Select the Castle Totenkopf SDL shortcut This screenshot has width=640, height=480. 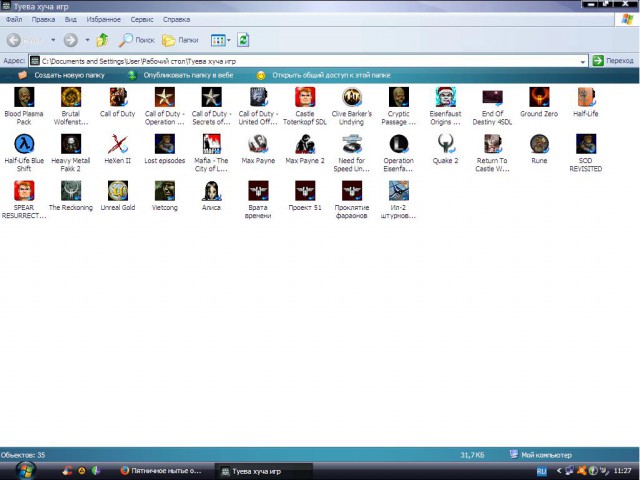305,97
